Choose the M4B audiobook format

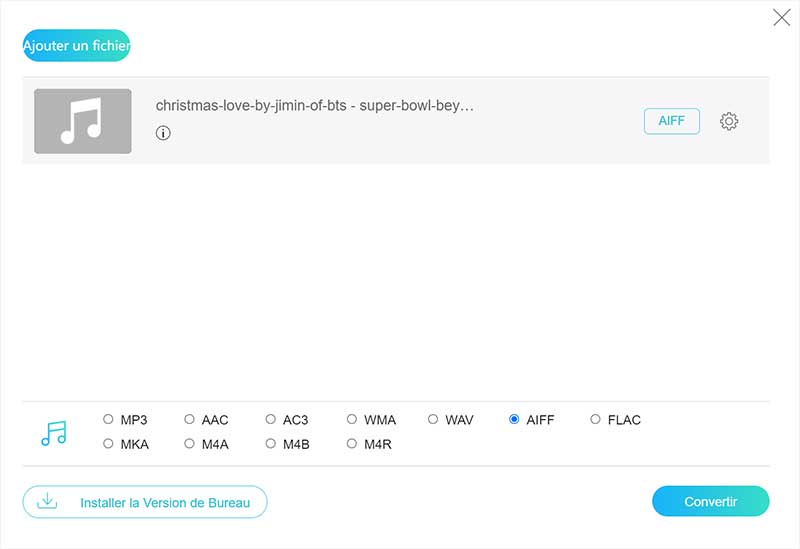(271, 444)
